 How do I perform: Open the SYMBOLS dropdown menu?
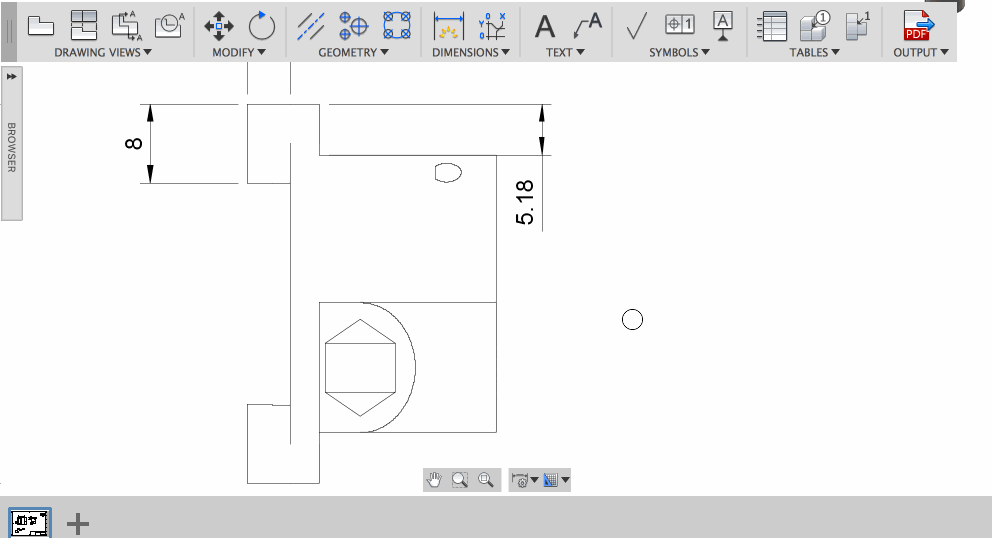coord(679,53)
